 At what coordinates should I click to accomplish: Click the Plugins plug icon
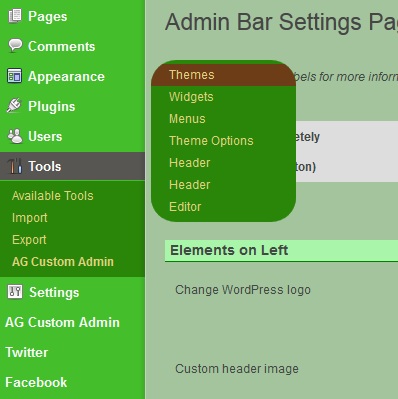tap(14, 106)
